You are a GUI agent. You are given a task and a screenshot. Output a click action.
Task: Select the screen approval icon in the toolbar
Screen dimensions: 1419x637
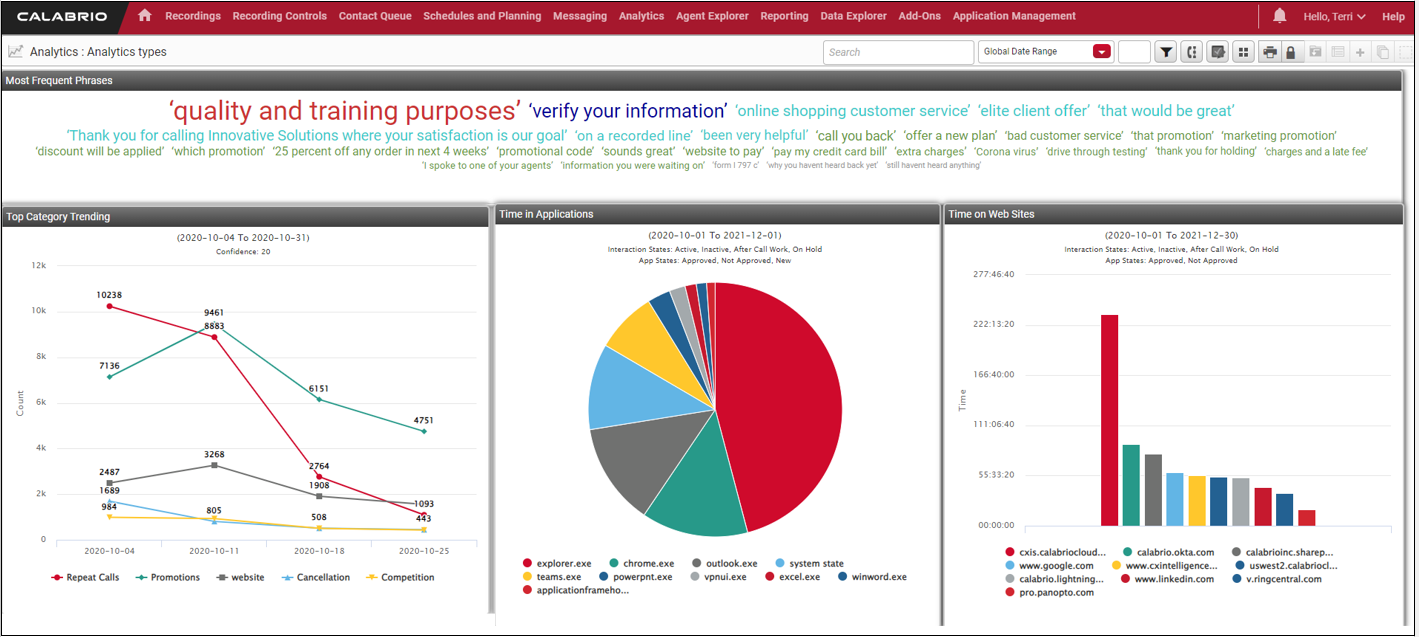[x=1219, y=51]
